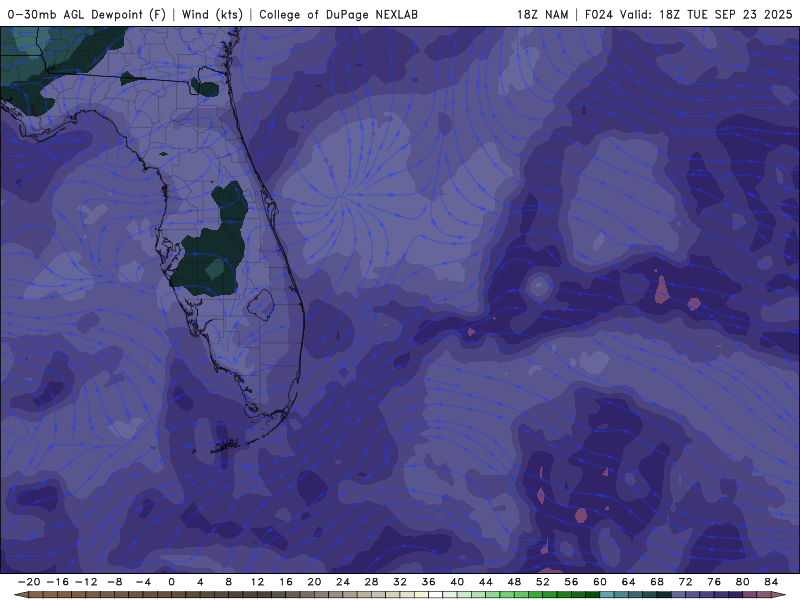The width and height of the screenshot is (800, 600).
Task: Click the white swatch below the 36 label
Action: [x=436, y=595]
